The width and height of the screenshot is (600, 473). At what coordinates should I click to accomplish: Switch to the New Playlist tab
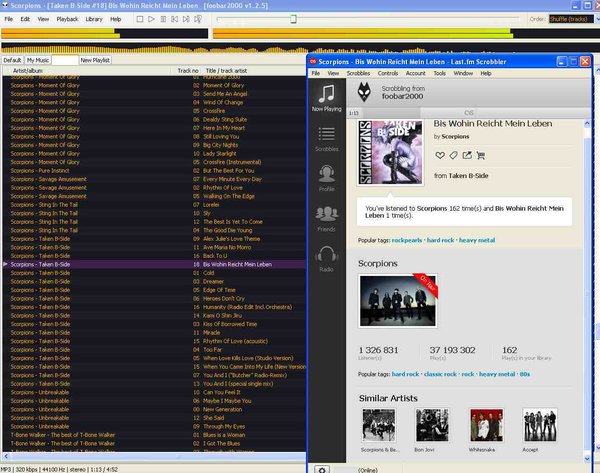(x=95, y=60)
